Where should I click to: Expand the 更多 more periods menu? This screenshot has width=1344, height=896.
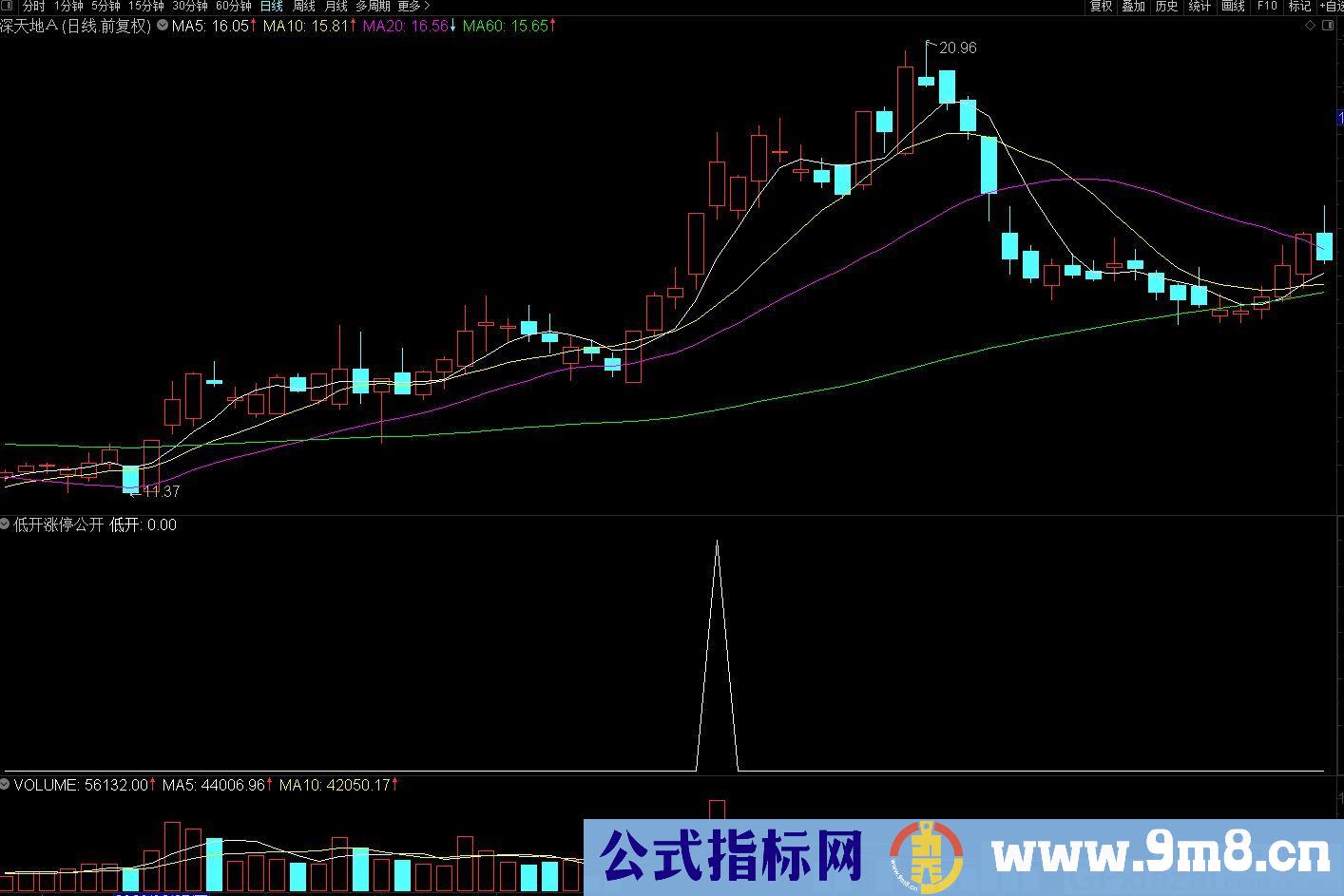(413, 6)
